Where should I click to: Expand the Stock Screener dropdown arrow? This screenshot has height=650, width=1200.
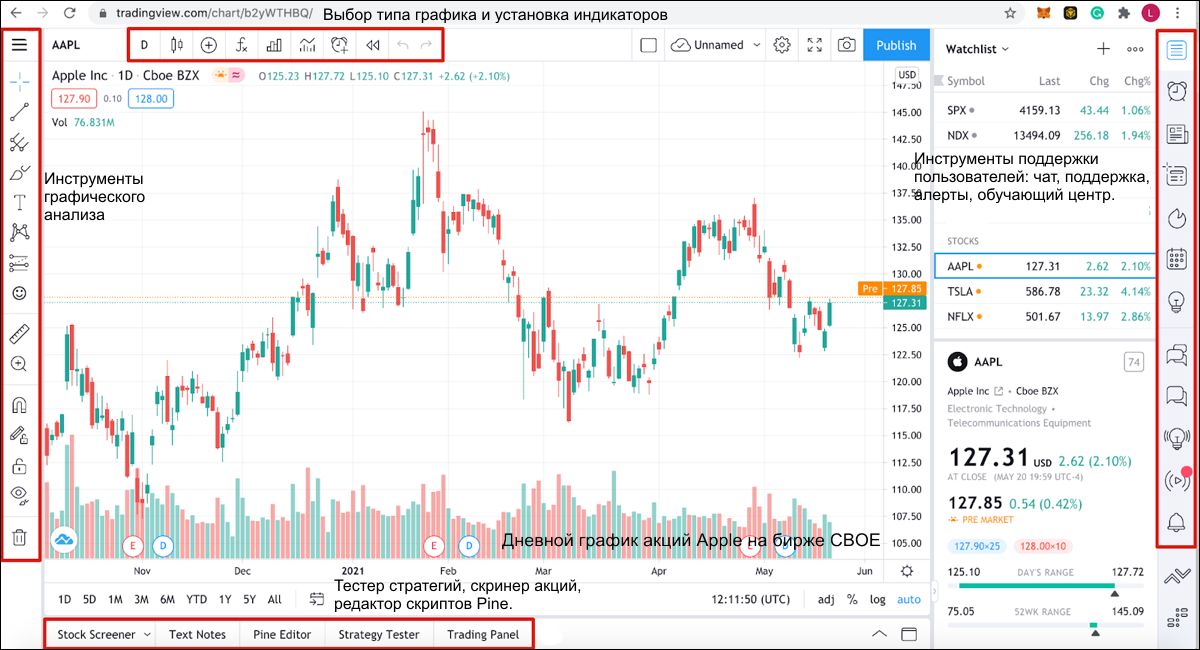pos(147,634)
